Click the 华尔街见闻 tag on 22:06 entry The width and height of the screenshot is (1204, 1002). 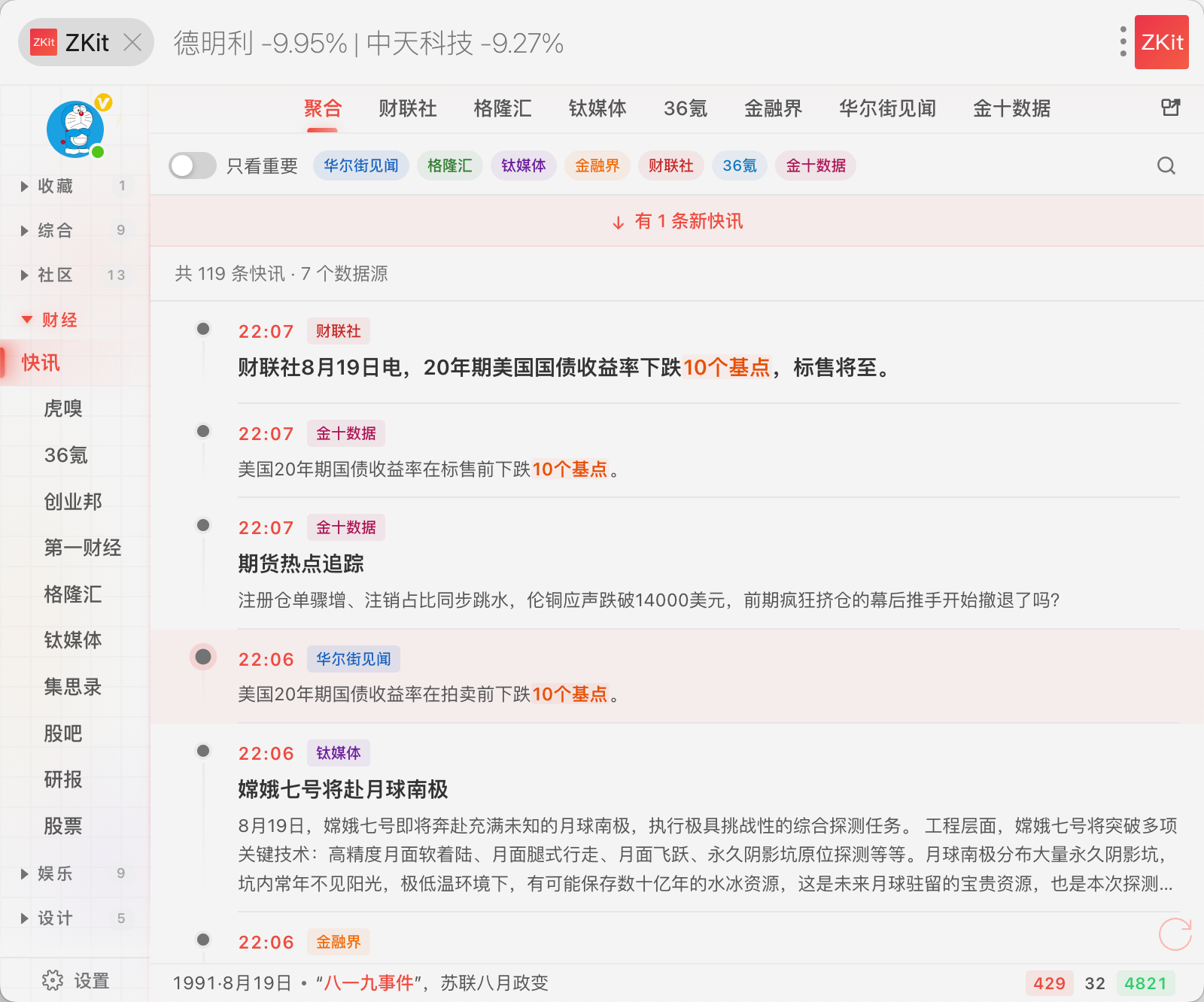tap(354, 659)
